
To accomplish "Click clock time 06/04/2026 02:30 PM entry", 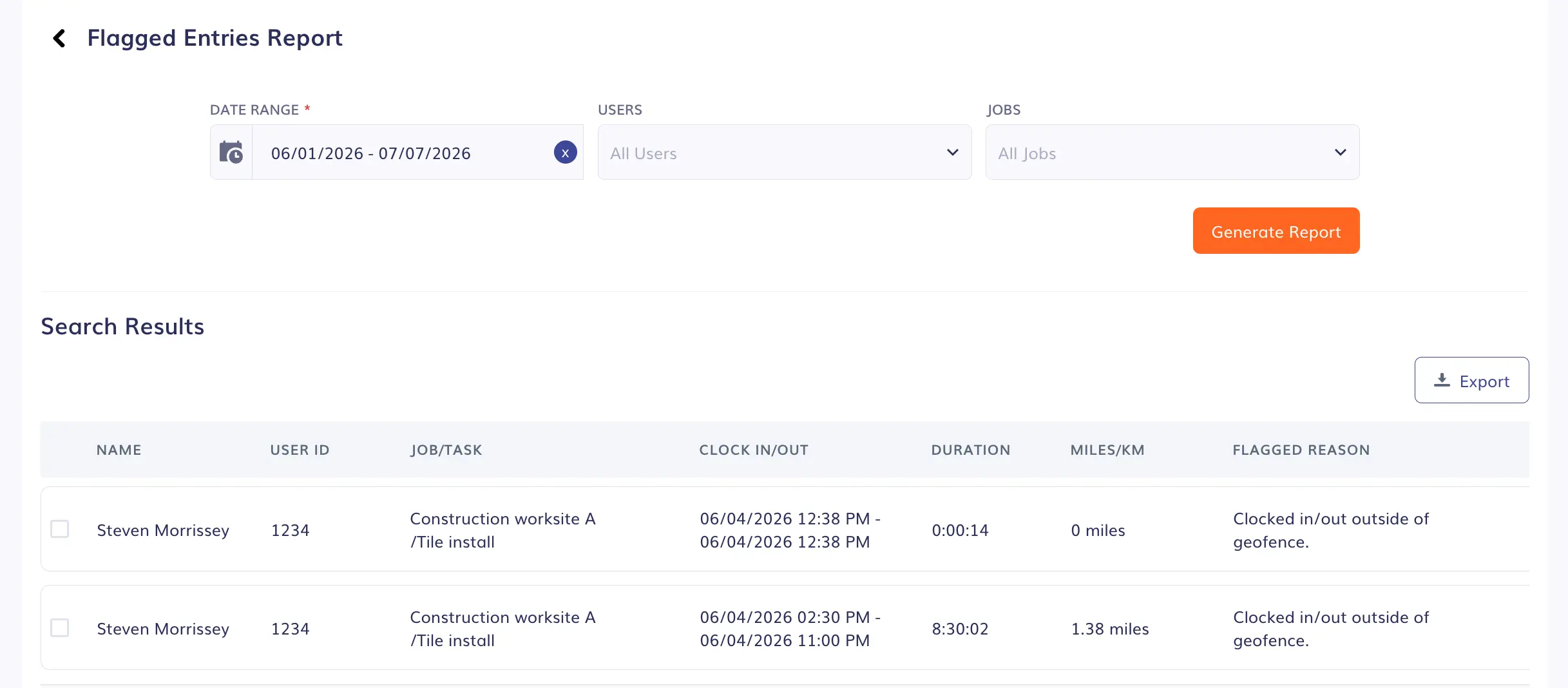I will [790, 629].
